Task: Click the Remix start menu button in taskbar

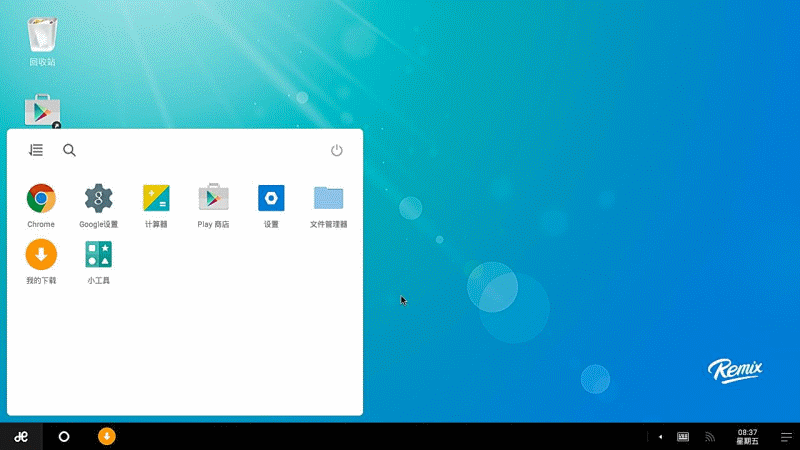Action: click(x=21, y=437)
